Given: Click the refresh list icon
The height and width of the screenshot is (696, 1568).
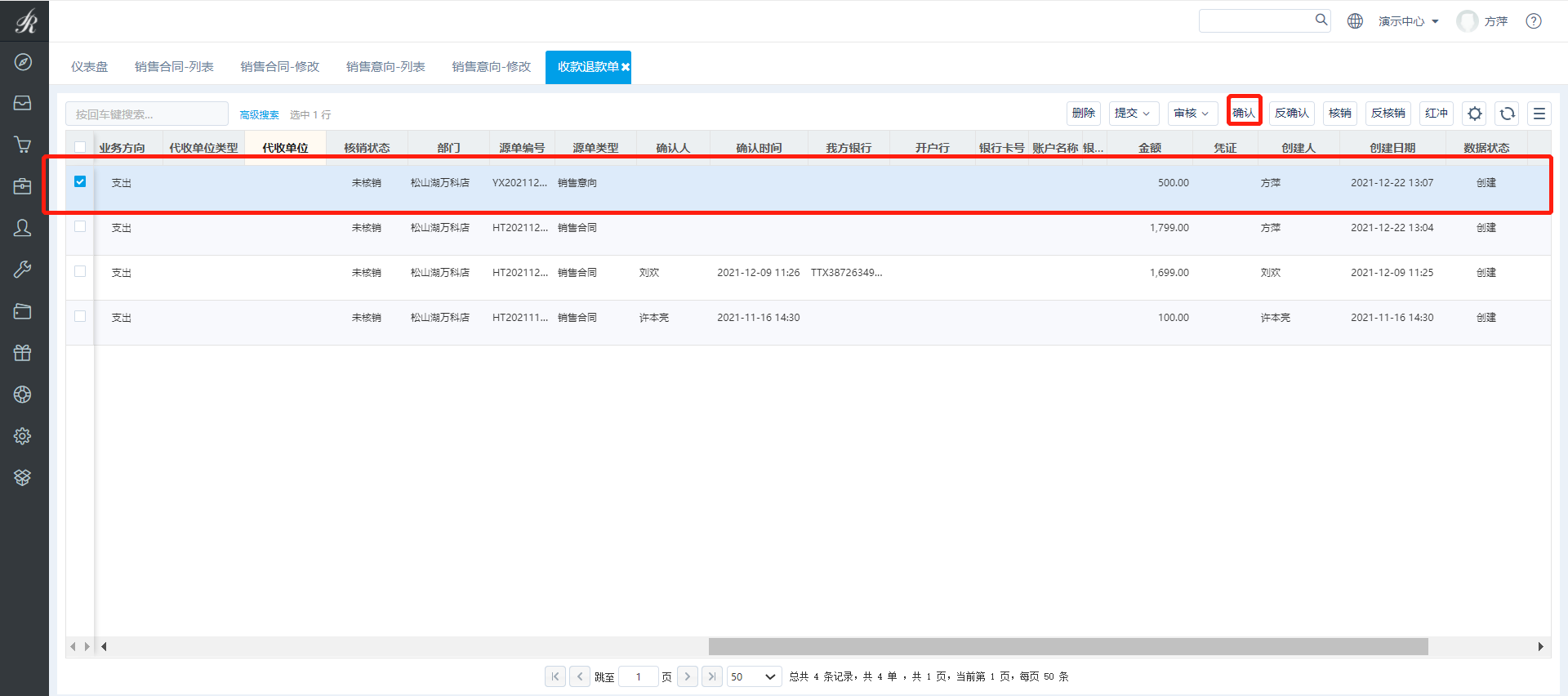Looking at the screenshot, I should 1508,114.
